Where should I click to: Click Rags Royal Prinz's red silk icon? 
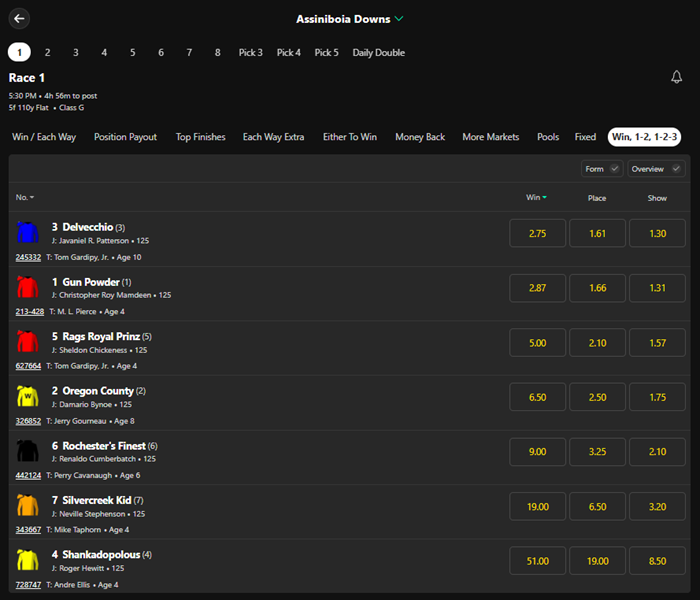pos(28,341)
